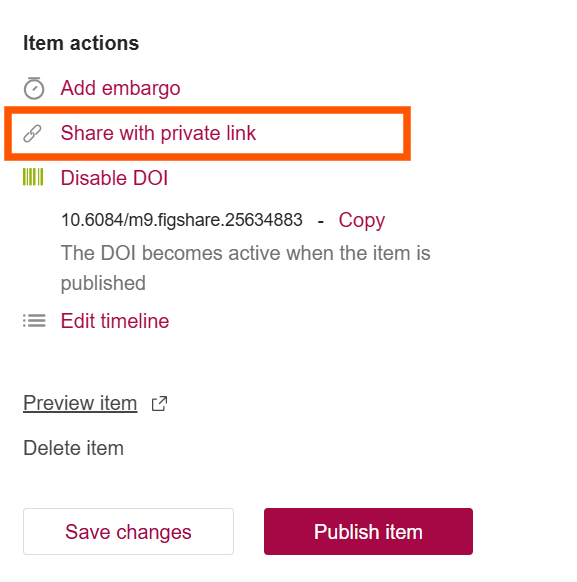Click the note about DOI becoming active
The height and width of the screenshot is (582, 577).
245,268
